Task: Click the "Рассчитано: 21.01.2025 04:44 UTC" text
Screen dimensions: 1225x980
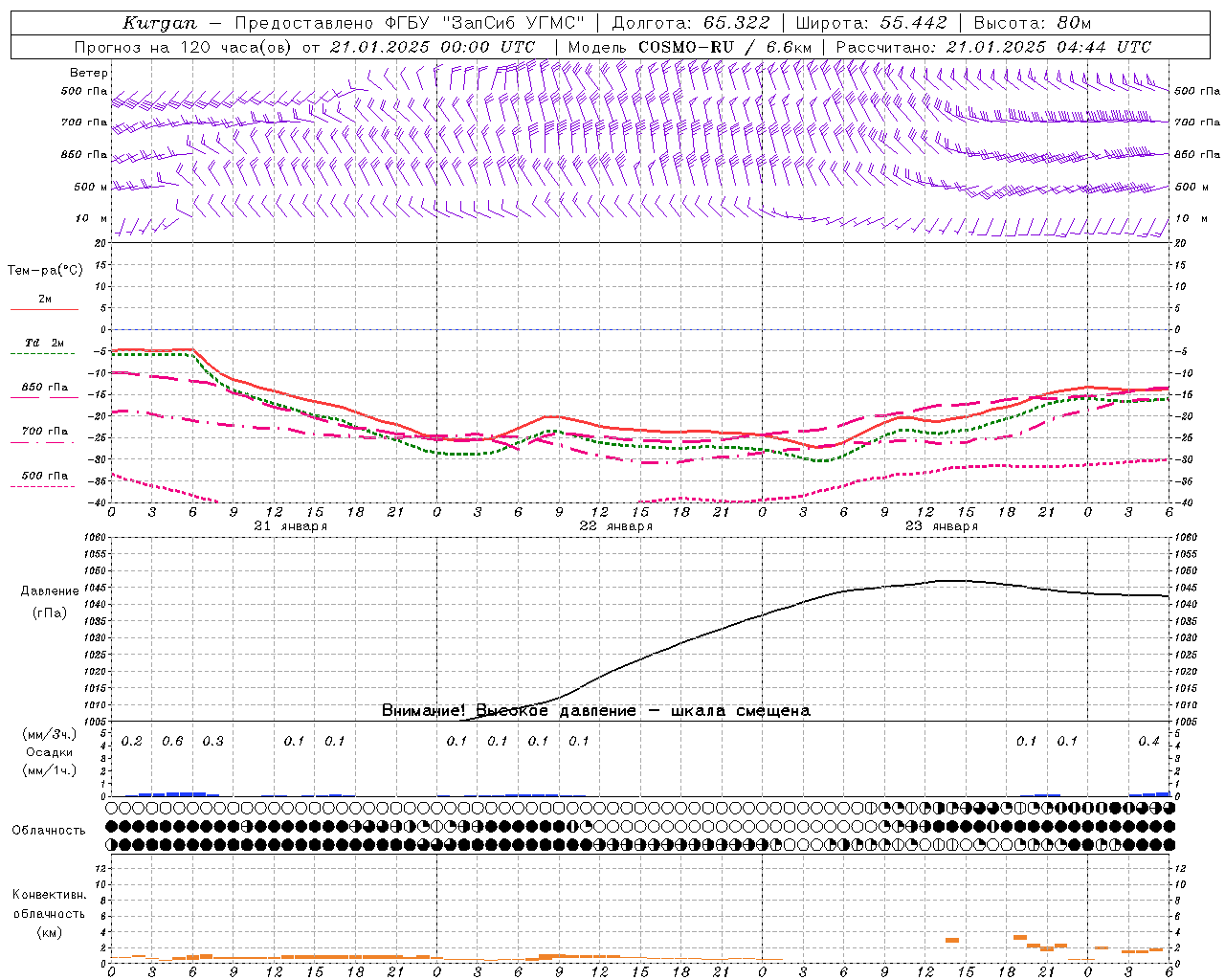Action: pos(993,47)
